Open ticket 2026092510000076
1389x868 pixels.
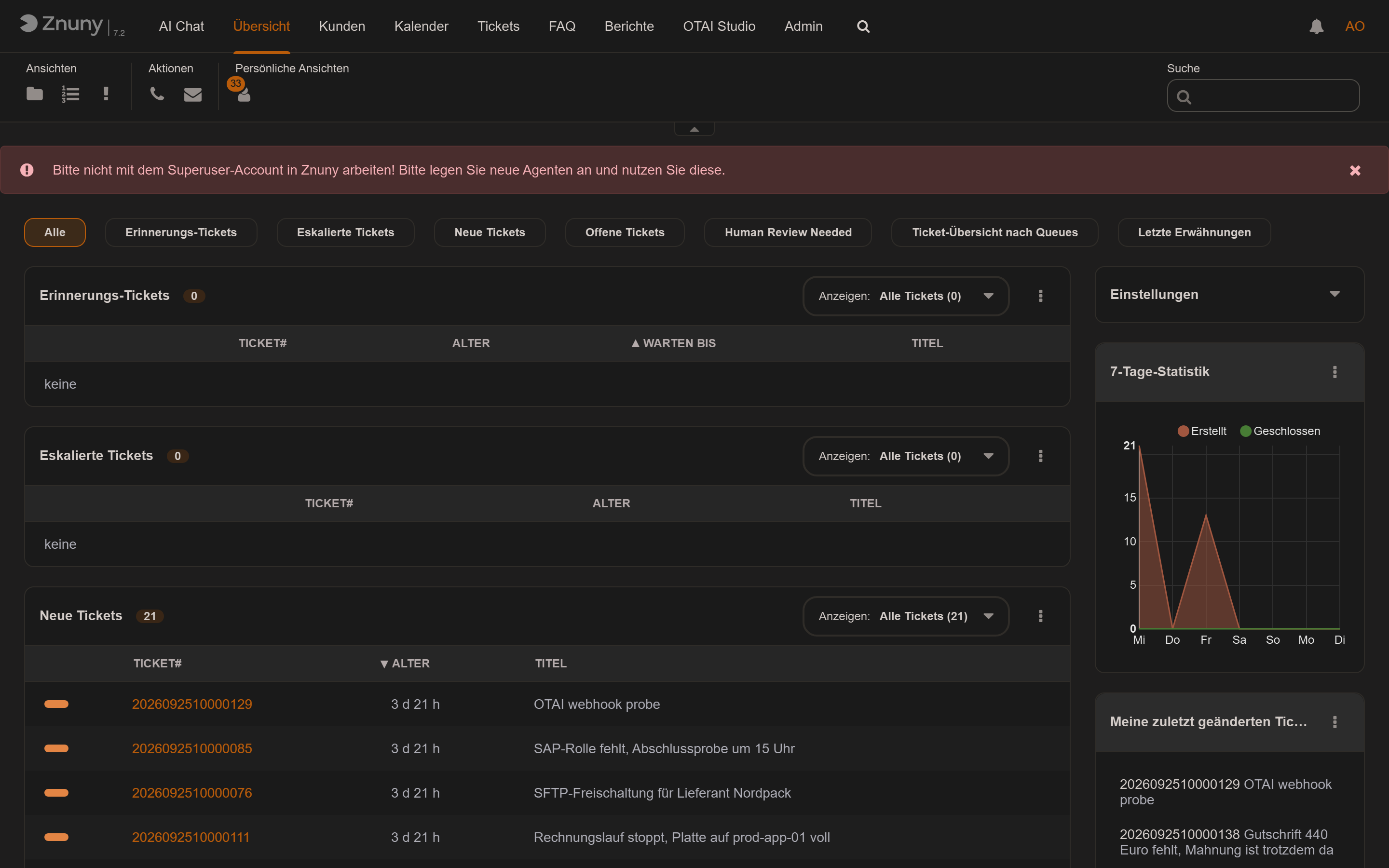click(191, 793)
